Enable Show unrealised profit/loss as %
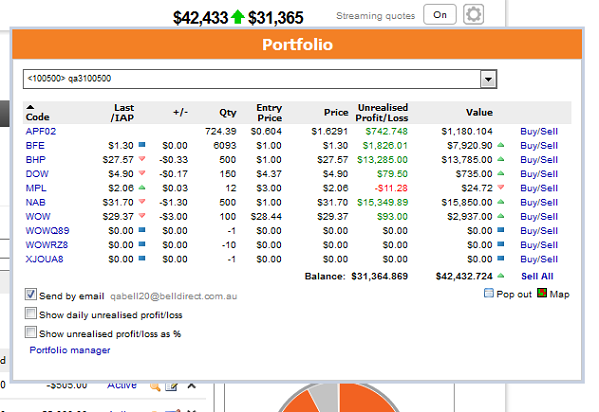 tap(31, 332)
